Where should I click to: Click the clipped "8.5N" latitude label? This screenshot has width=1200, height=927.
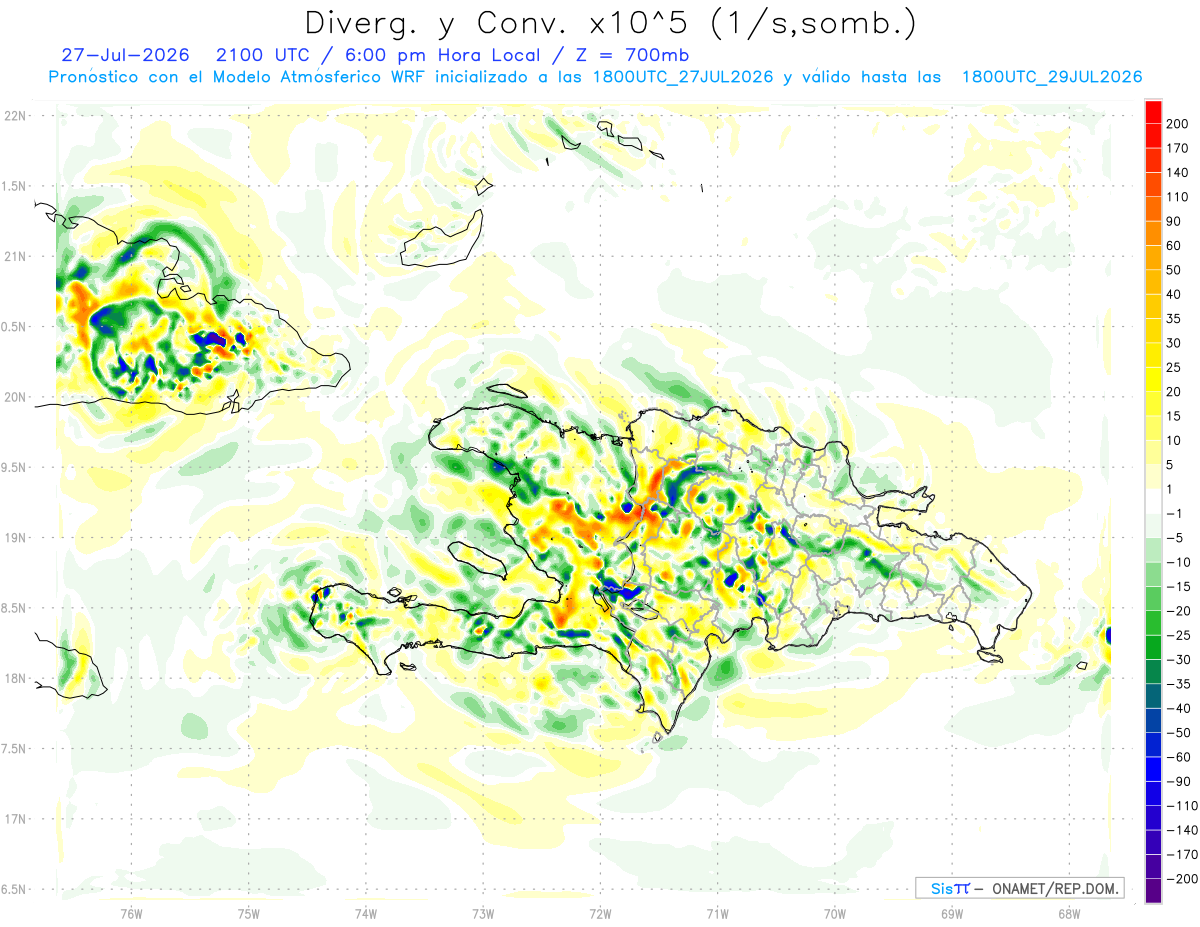point(13,608)
